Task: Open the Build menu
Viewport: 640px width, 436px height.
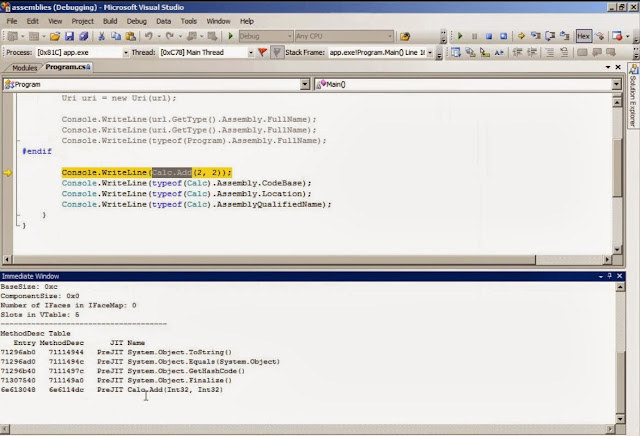Action: (110, 21)
